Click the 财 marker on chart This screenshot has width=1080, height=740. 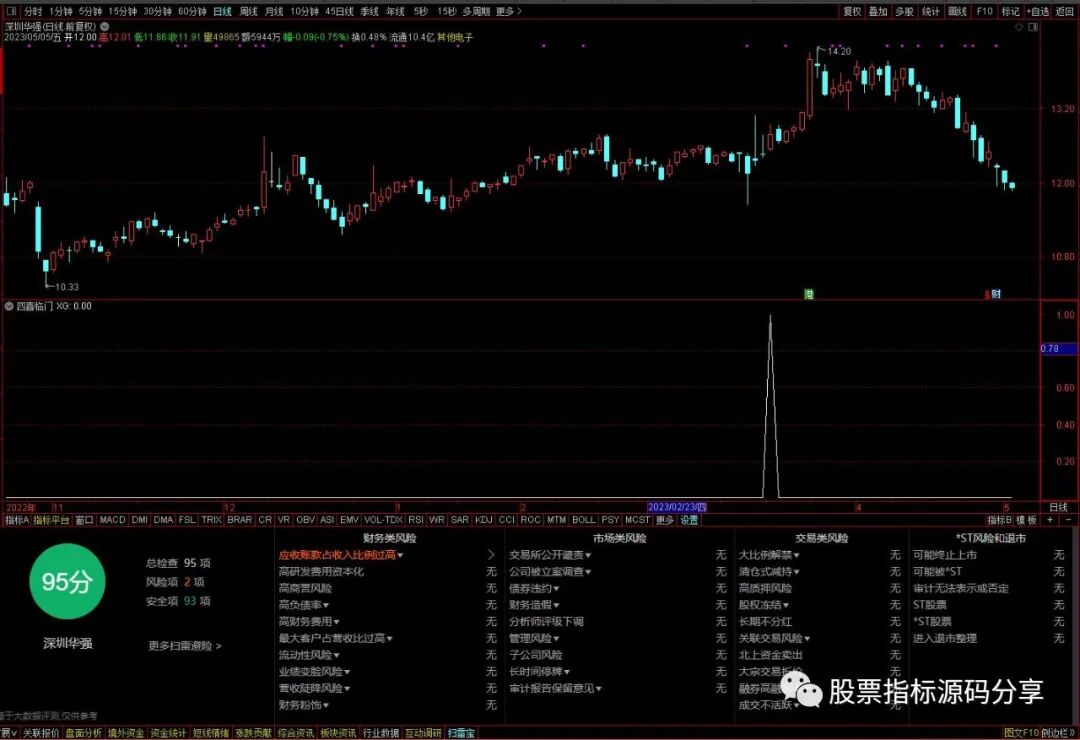996,294
